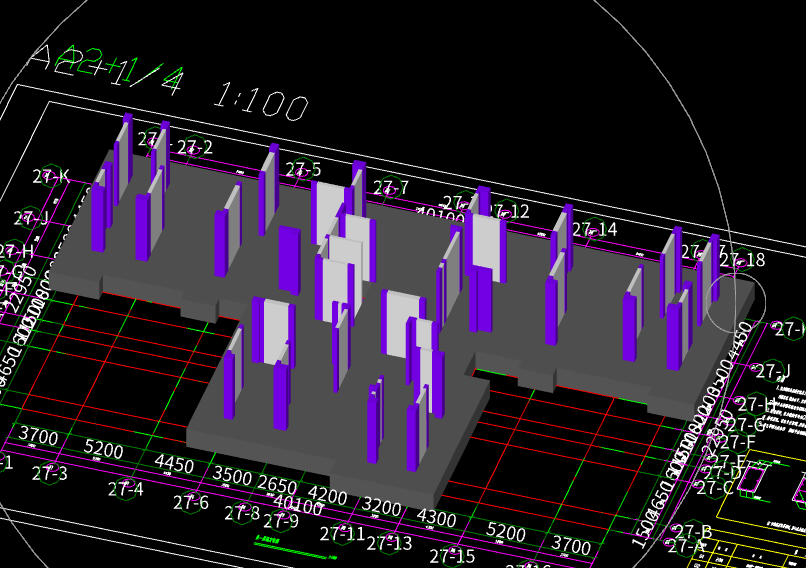The image size is (806, 568).
Task: Pick the 4300 dimension value
Action: tap(436, 518)
